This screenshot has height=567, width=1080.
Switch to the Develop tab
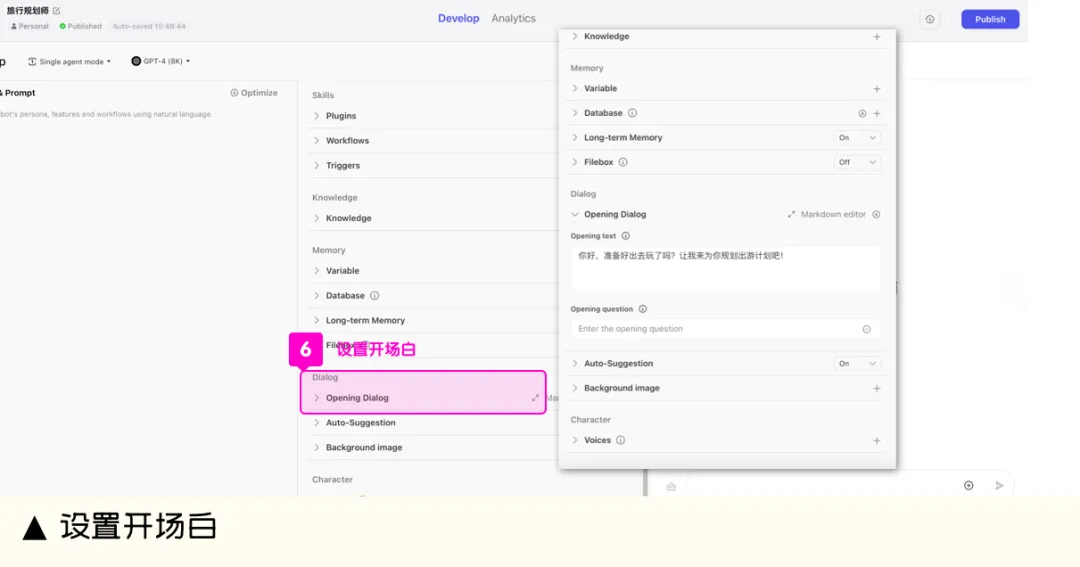pos(459,19)
